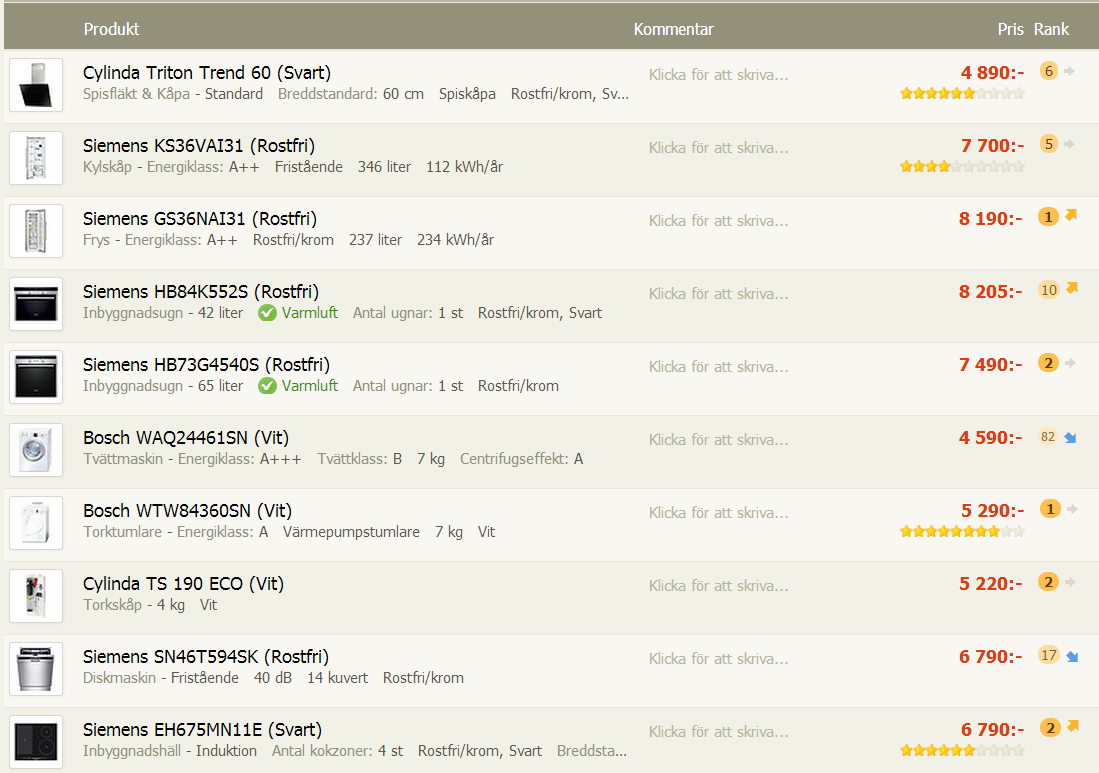Open Bosch WAQ24461SN (Vit) product link
1099x773 pixels.
click(x=186, y=437)
